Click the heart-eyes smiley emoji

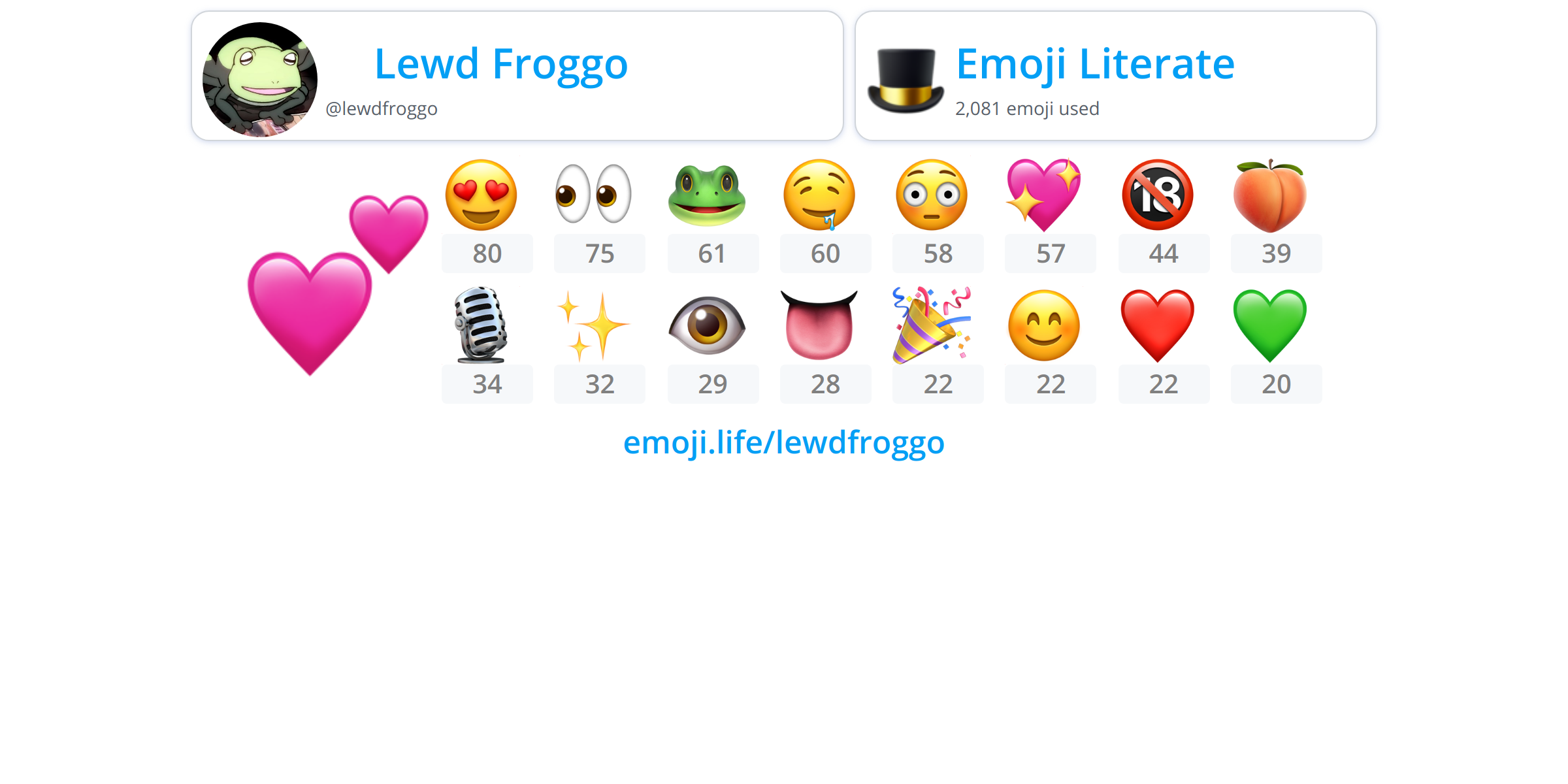point(482,195)
